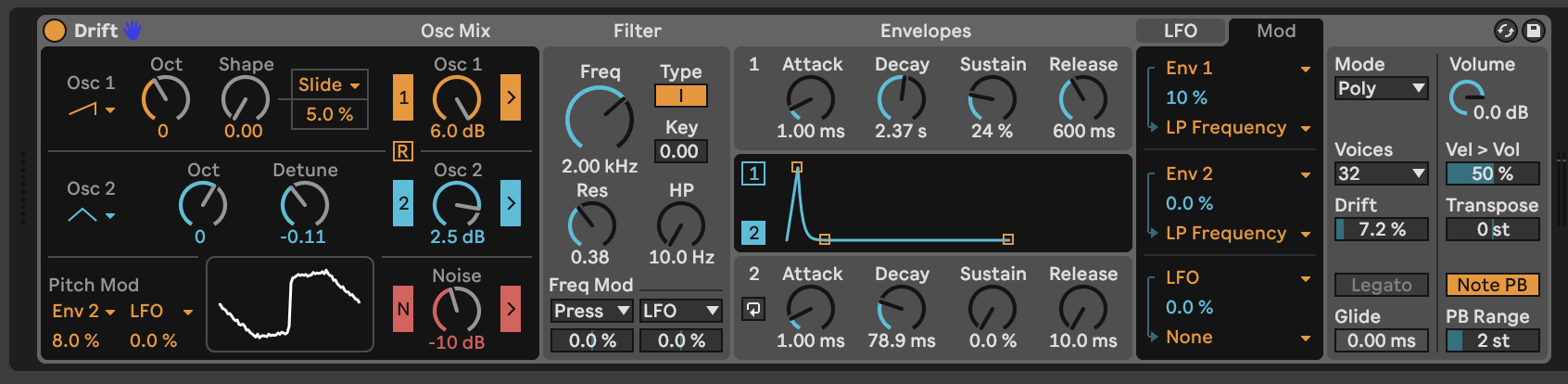The image size is (1568, 384).
Task: Toggle Osc 1 on/off button labeled 1
Action: coord(403,97)
